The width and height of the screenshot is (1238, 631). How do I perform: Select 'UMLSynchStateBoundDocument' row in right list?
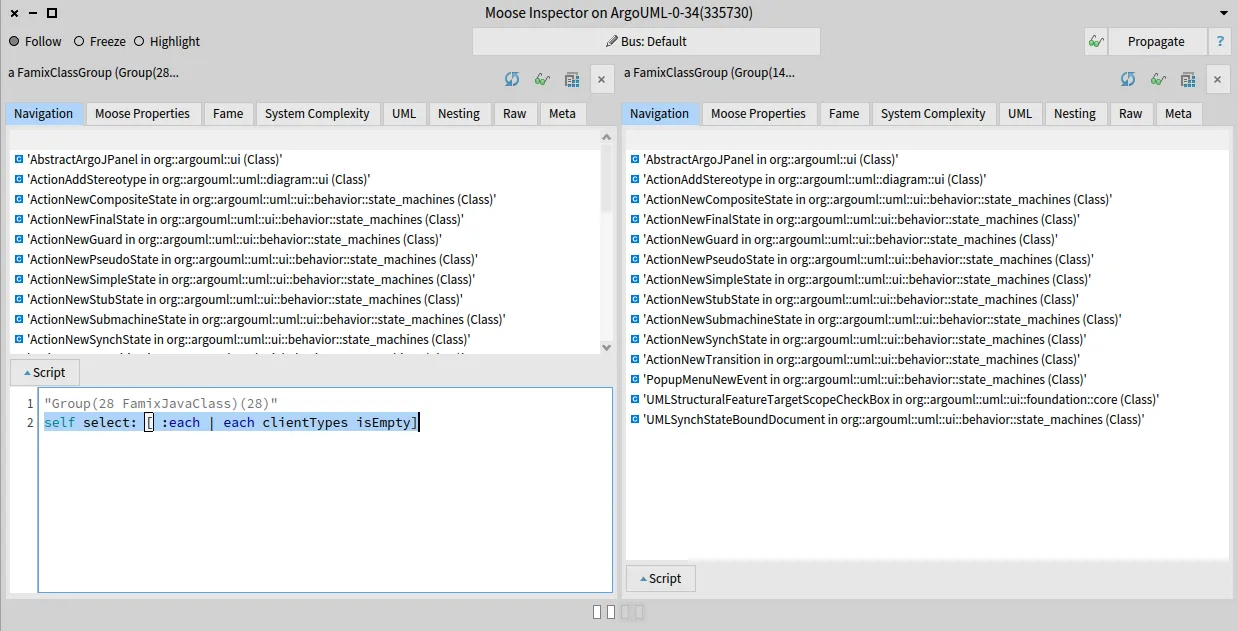tap(926, 419)
